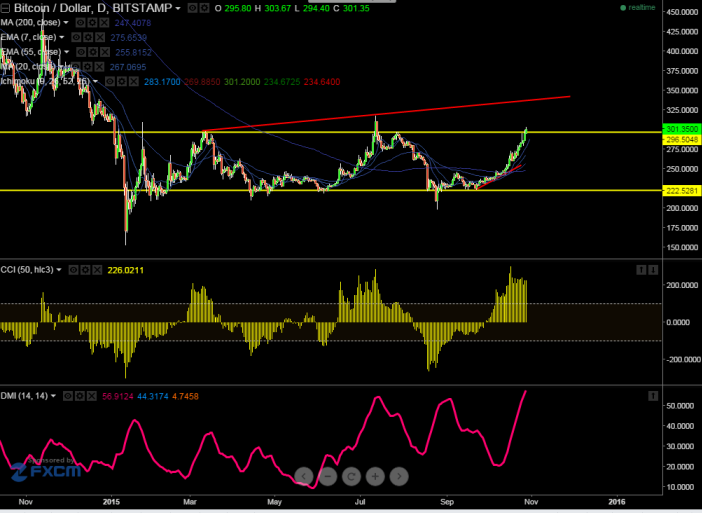Remove the MA (200, close) indicator

coord(104,23)
